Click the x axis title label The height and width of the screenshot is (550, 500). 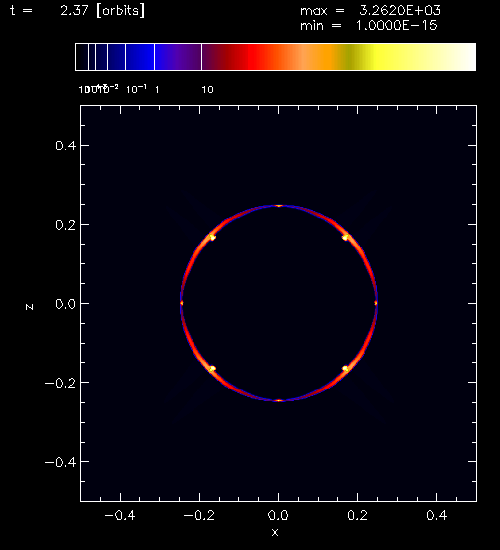click(275, 532)
